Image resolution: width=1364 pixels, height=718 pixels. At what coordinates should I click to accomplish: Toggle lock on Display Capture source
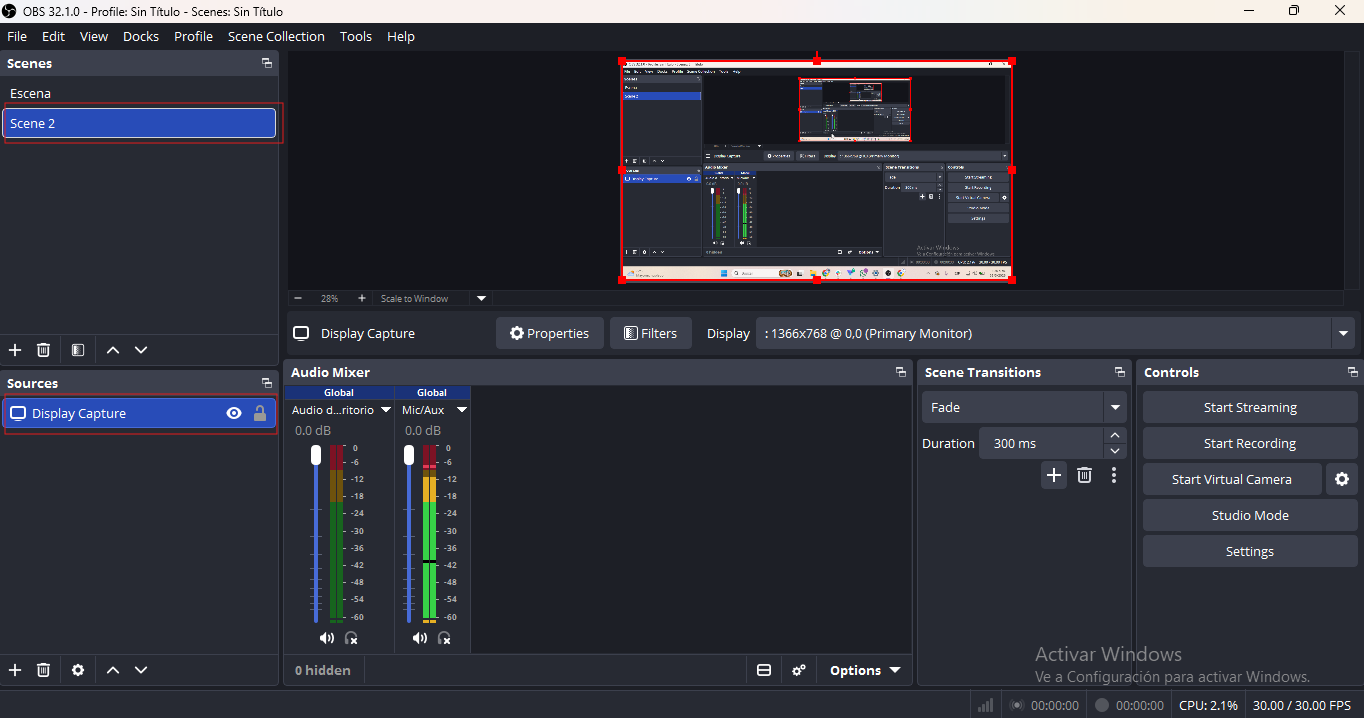coord(260,413)
